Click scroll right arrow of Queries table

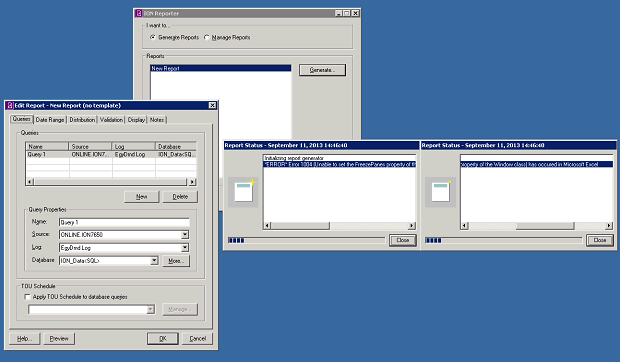192,182
